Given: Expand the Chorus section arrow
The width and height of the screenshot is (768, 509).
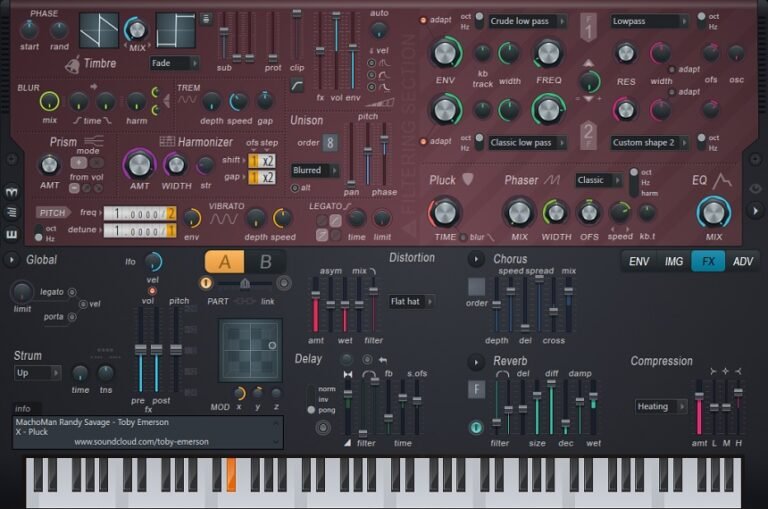Looking at the screenshot, I should tap(476, 259).
